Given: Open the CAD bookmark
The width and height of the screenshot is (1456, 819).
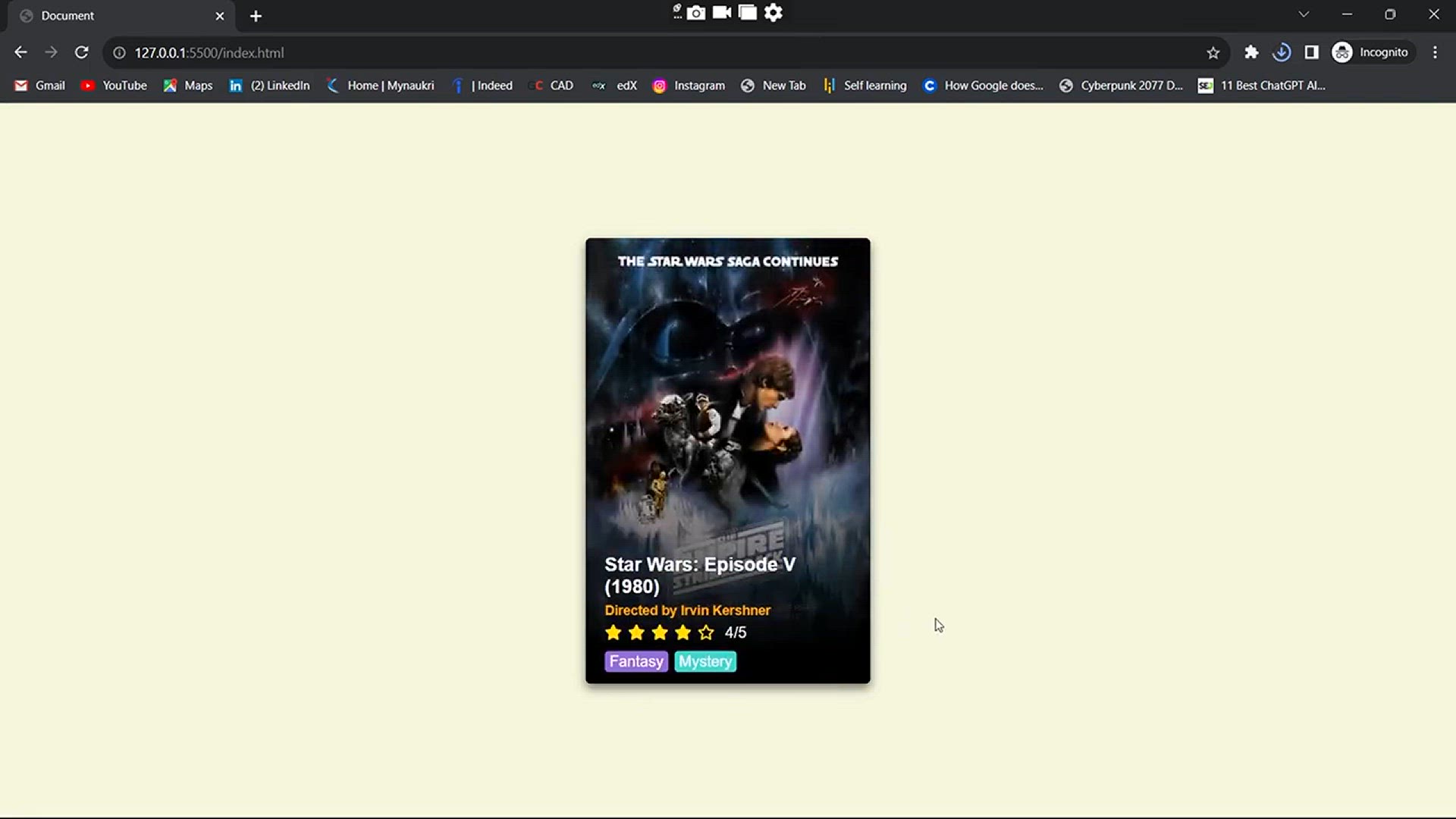Looking at the screenshot, I should (x=552, y=86).
